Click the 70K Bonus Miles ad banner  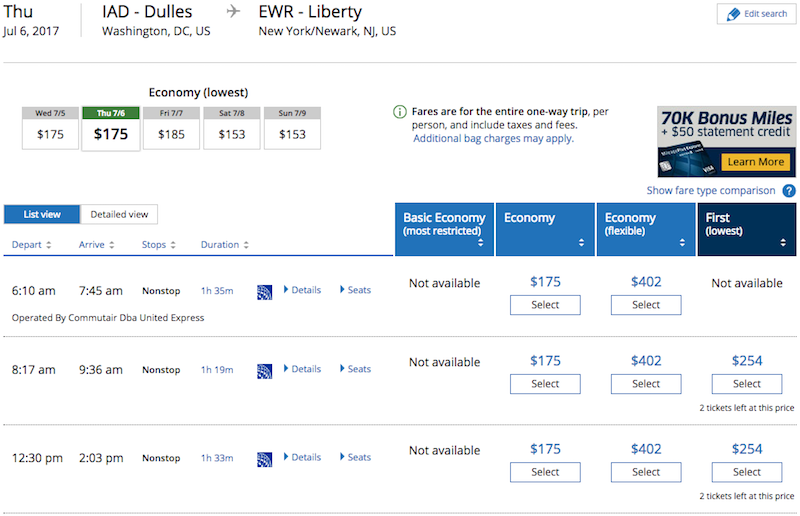point(727,141)
